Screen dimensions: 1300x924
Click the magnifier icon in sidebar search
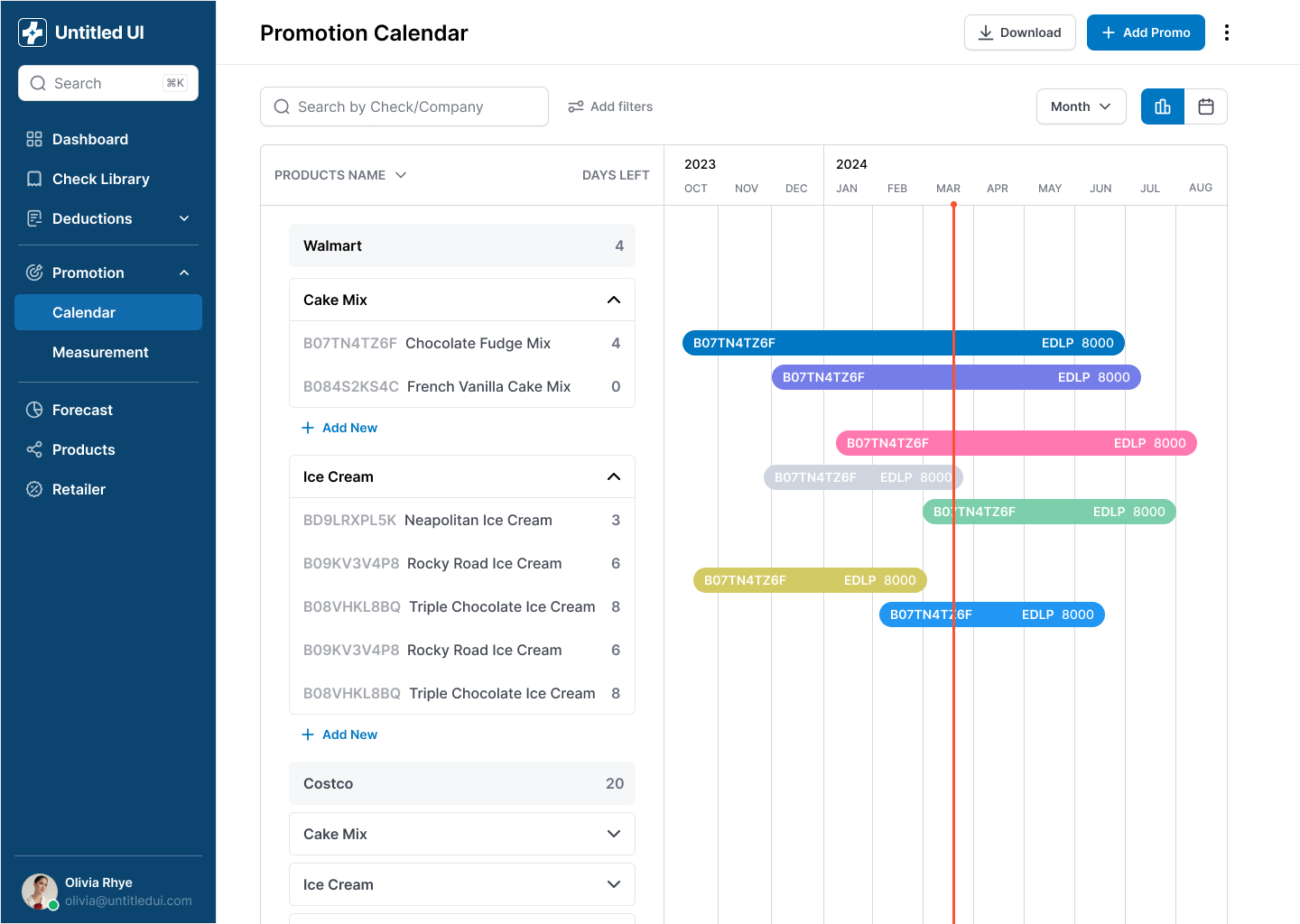point(38,83)
